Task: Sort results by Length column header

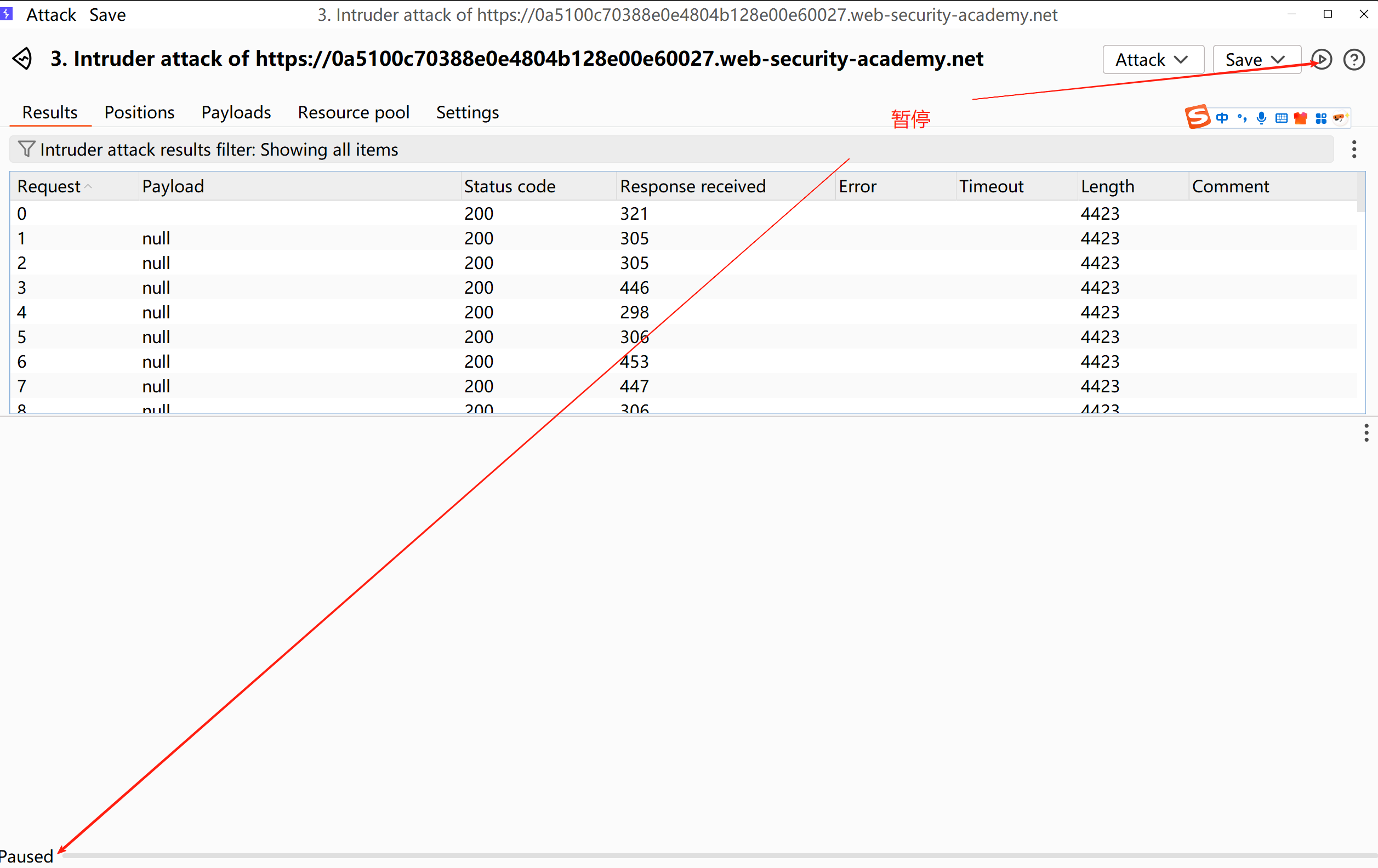Action: click(1107, 186)
